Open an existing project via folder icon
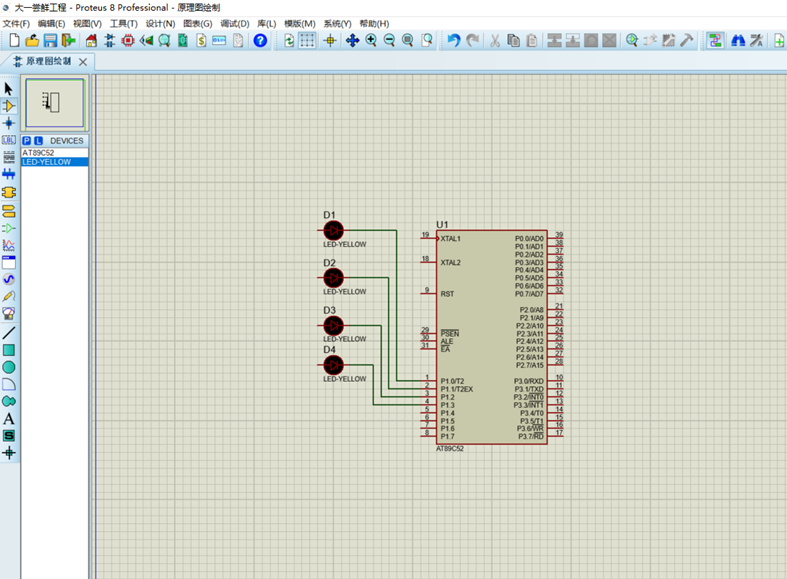Viewport: 787px width, 579px height. (x=32, y=40)
